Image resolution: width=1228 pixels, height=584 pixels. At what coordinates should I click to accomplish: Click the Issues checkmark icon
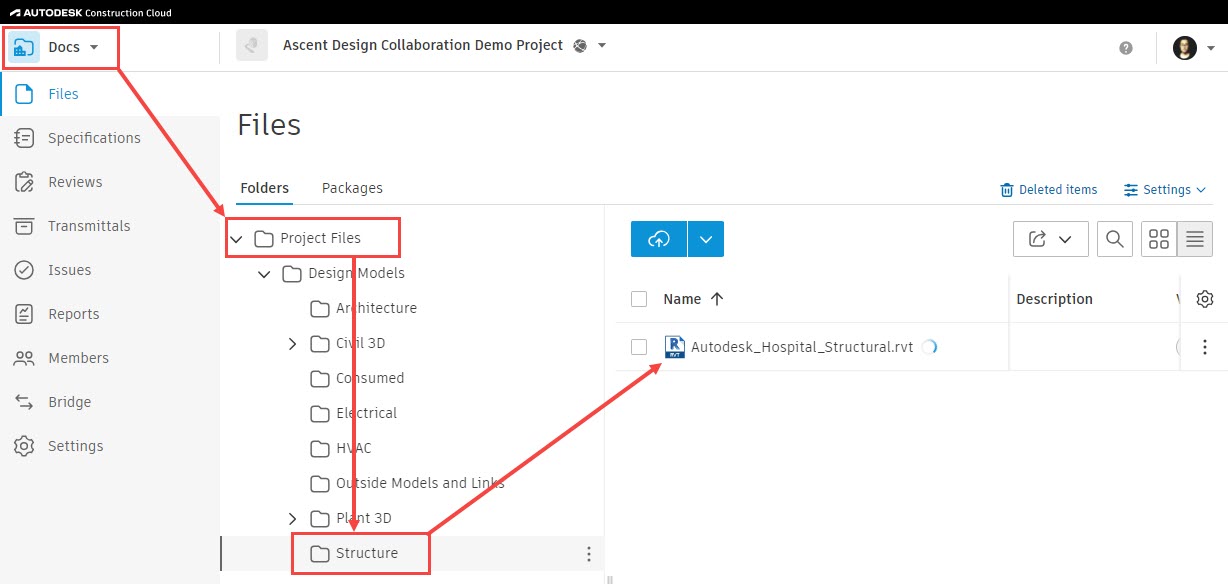coord(25,270)
